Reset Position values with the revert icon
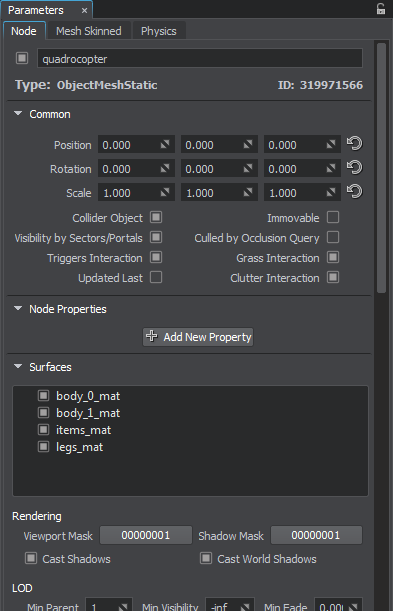Screen dimensions: 393x611 pyautogui.click(x=354, y=144)
